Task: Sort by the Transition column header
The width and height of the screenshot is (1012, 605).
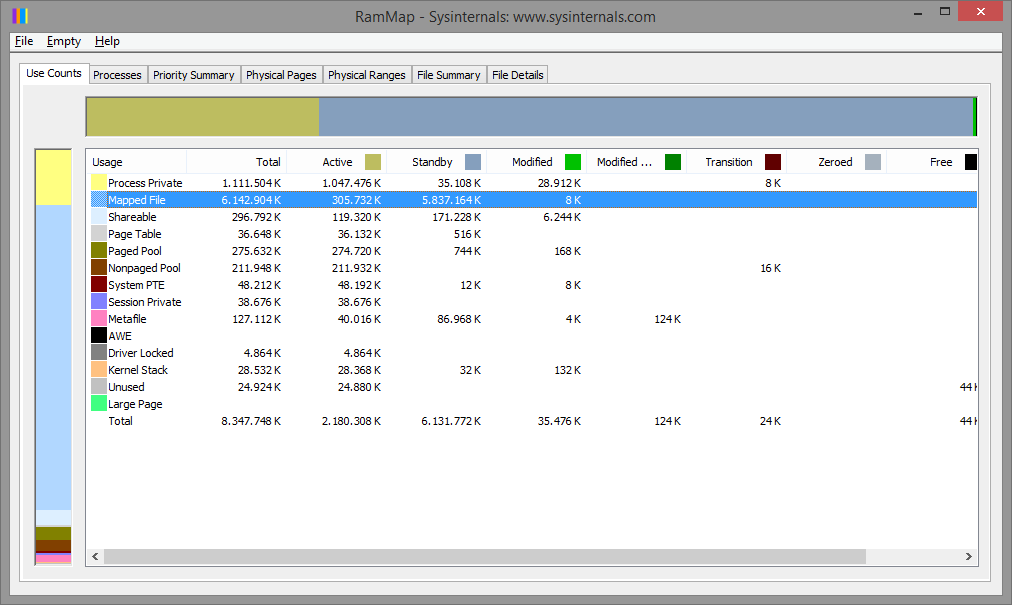Action: [x=737, y=162]
